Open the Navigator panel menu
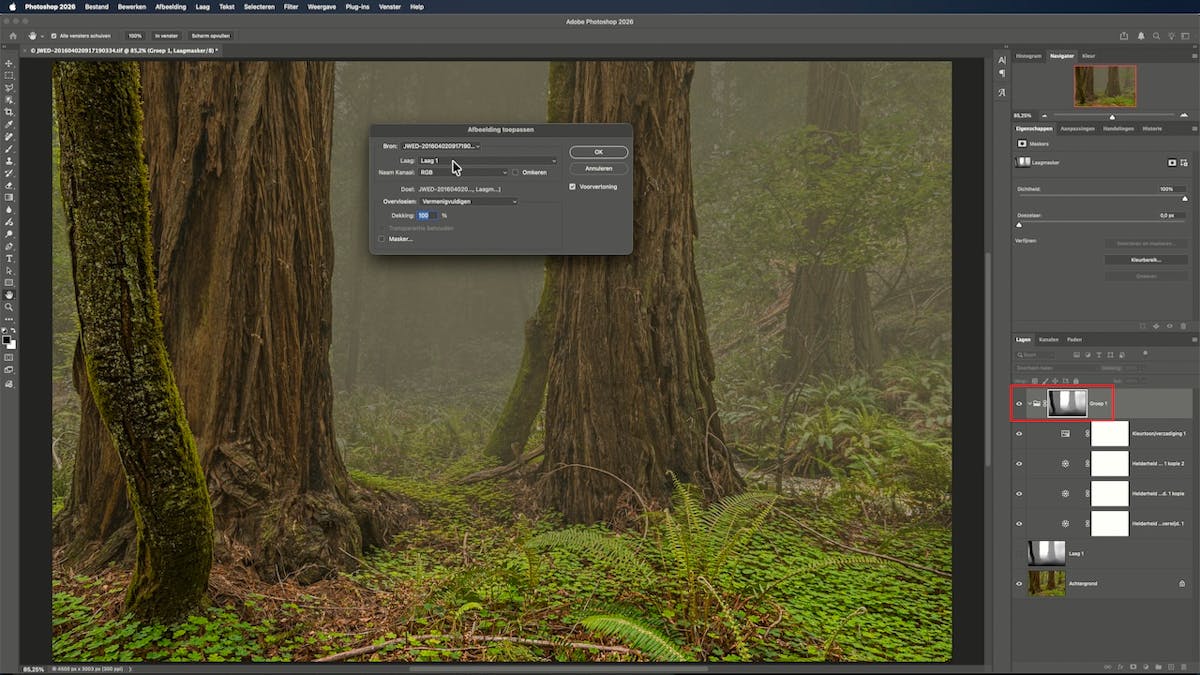 tap(1194, 56)
